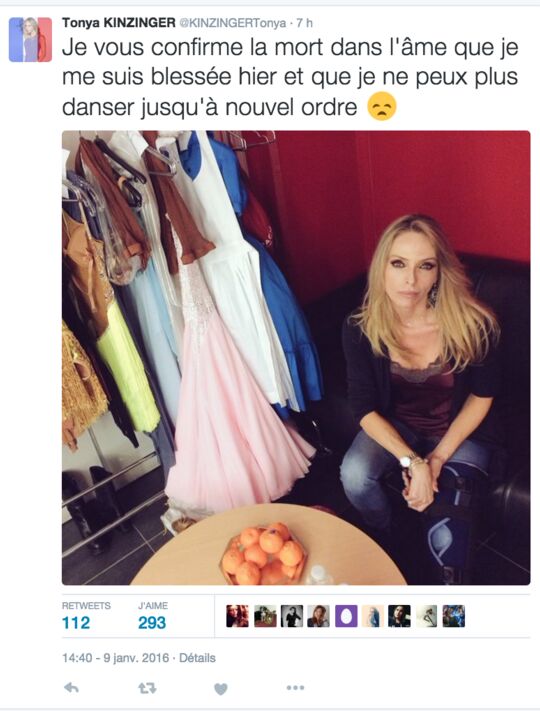Click the reply arrow icon
540x711 pixels.
(72, 688)
